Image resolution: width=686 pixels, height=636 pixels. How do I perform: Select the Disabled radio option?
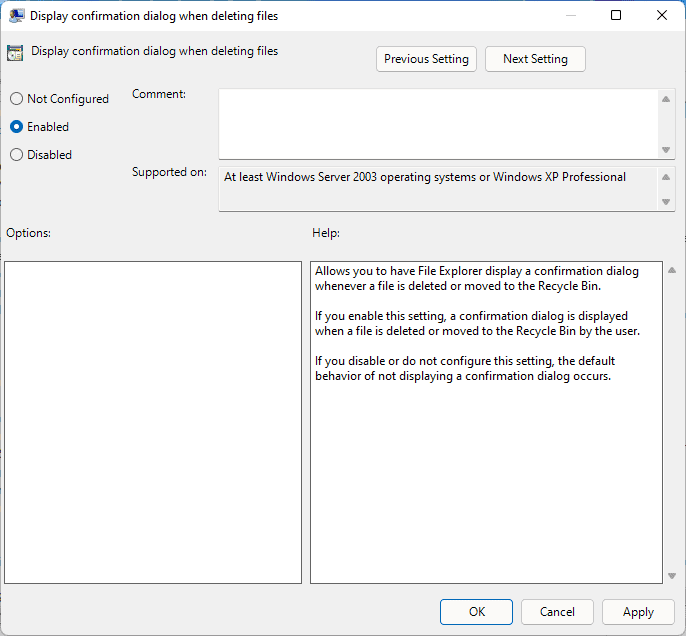[41, 155]
